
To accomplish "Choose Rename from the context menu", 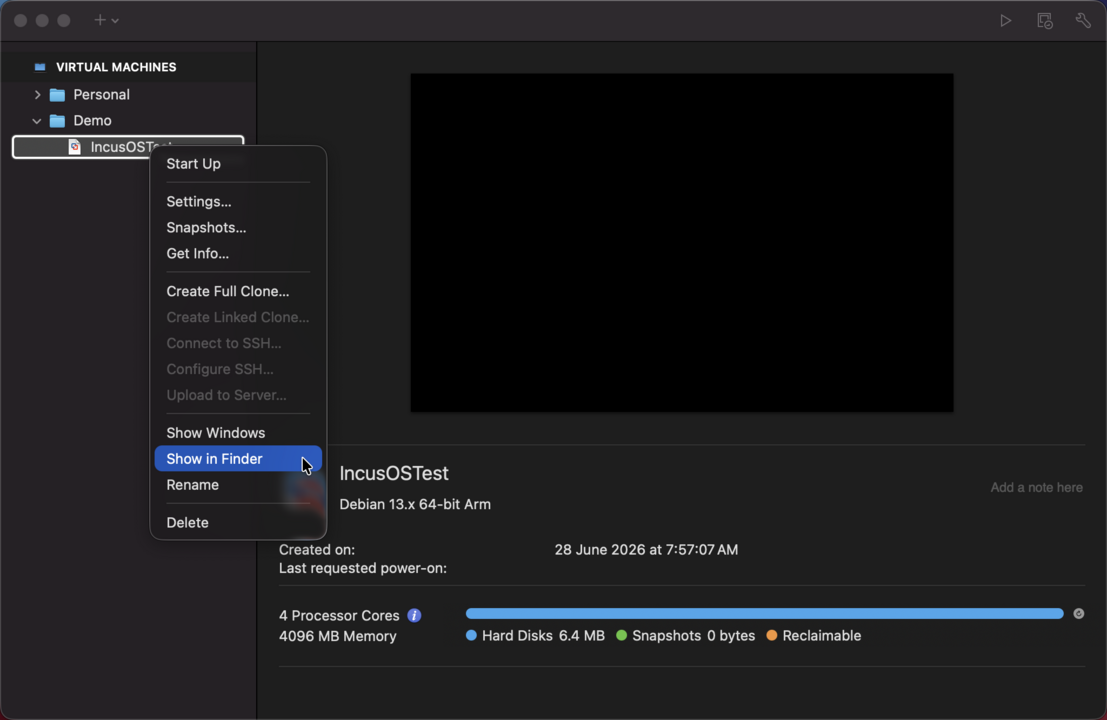I will tap(238, 485).
